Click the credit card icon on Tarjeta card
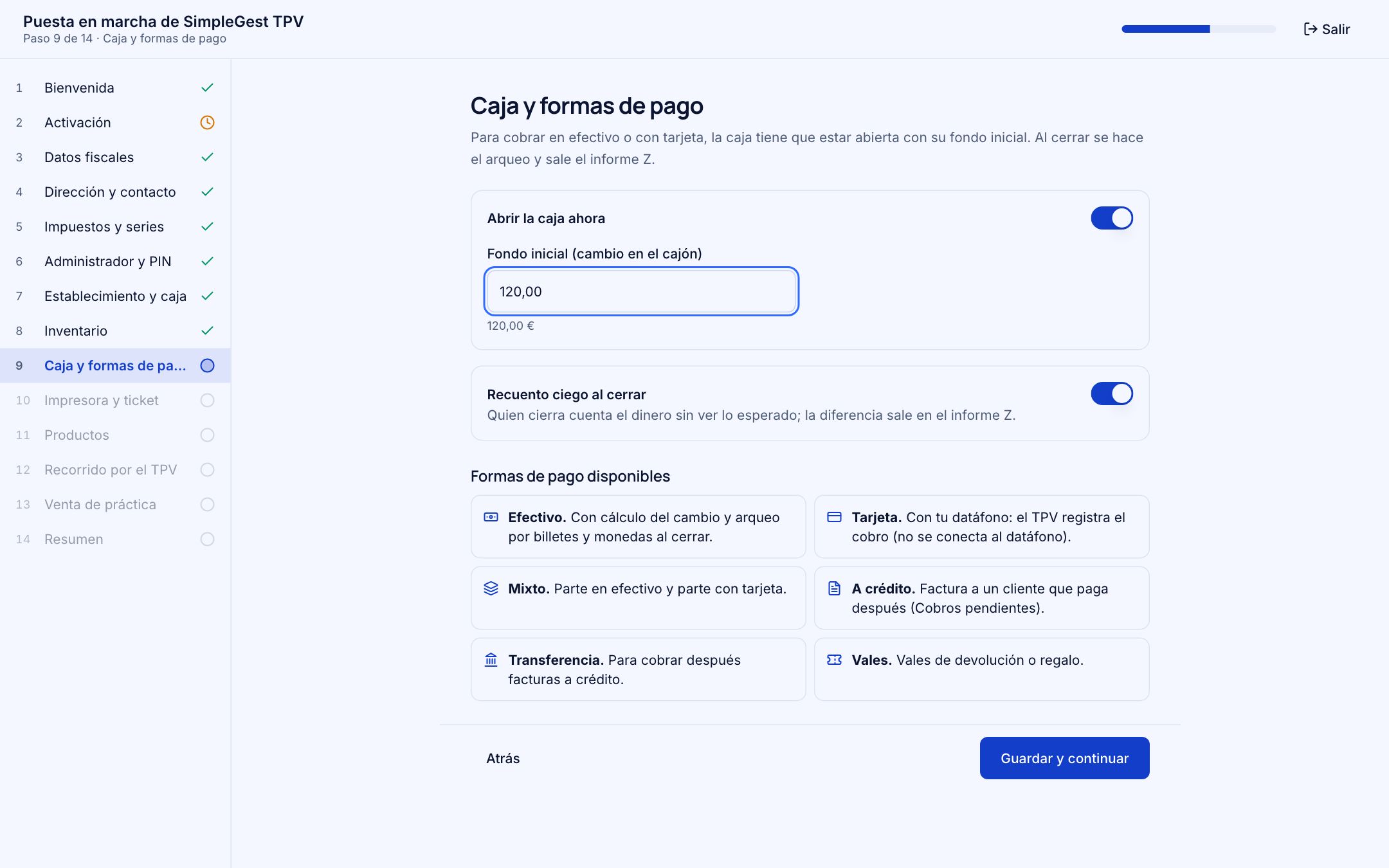 click(834, 517)
